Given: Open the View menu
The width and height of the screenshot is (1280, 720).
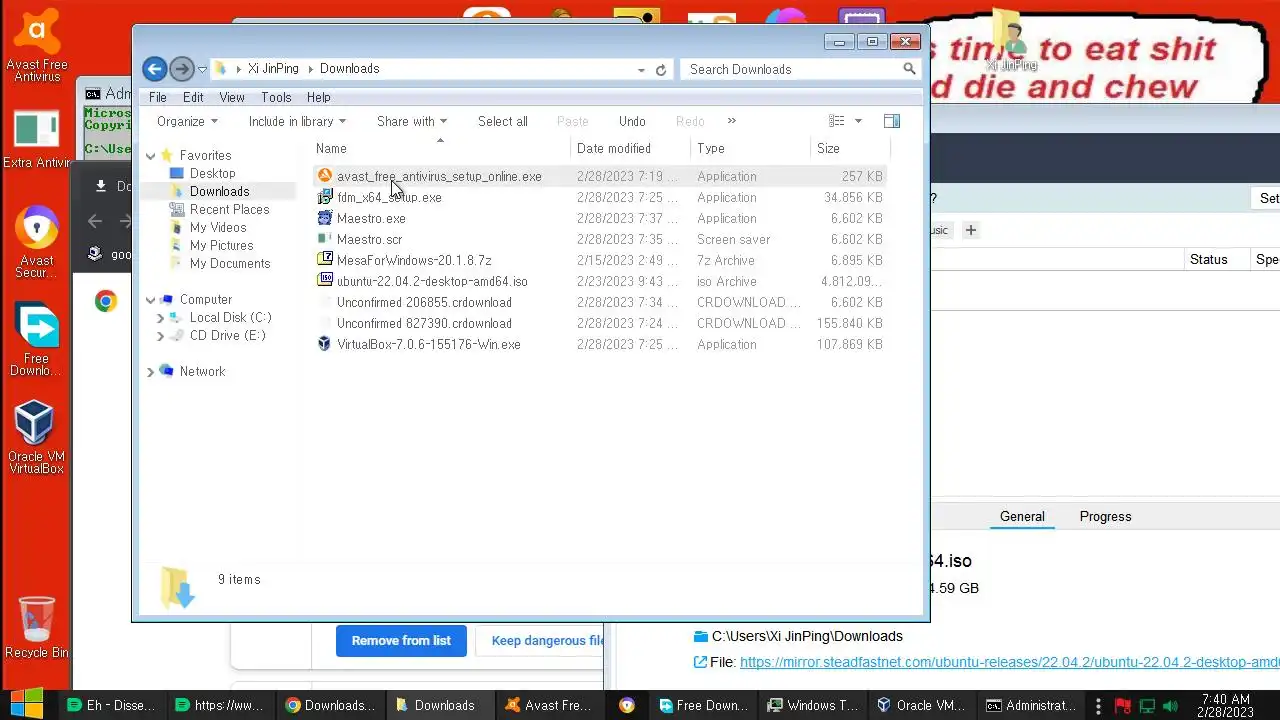Looking at the screenshot, I should (x=232, y=97).
